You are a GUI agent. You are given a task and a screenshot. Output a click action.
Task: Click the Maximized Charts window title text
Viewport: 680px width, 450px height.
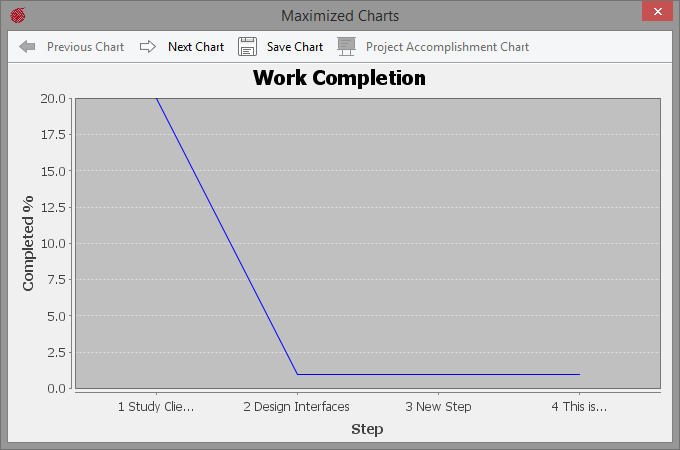coord(339,16)
